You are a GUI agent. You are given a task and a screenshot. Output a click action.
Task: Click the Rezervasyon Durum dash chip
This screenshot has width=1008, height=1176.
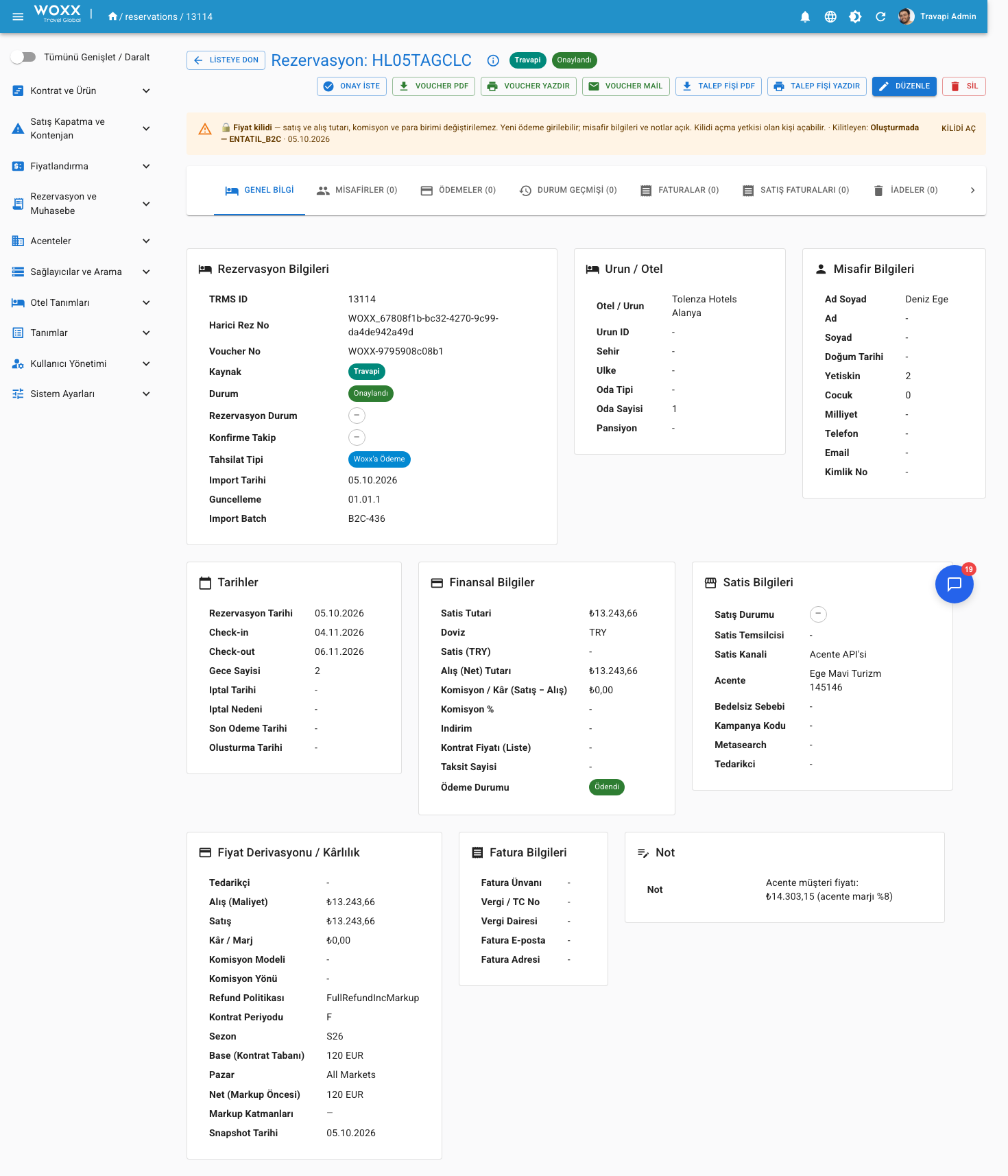[x=357, y=416]
